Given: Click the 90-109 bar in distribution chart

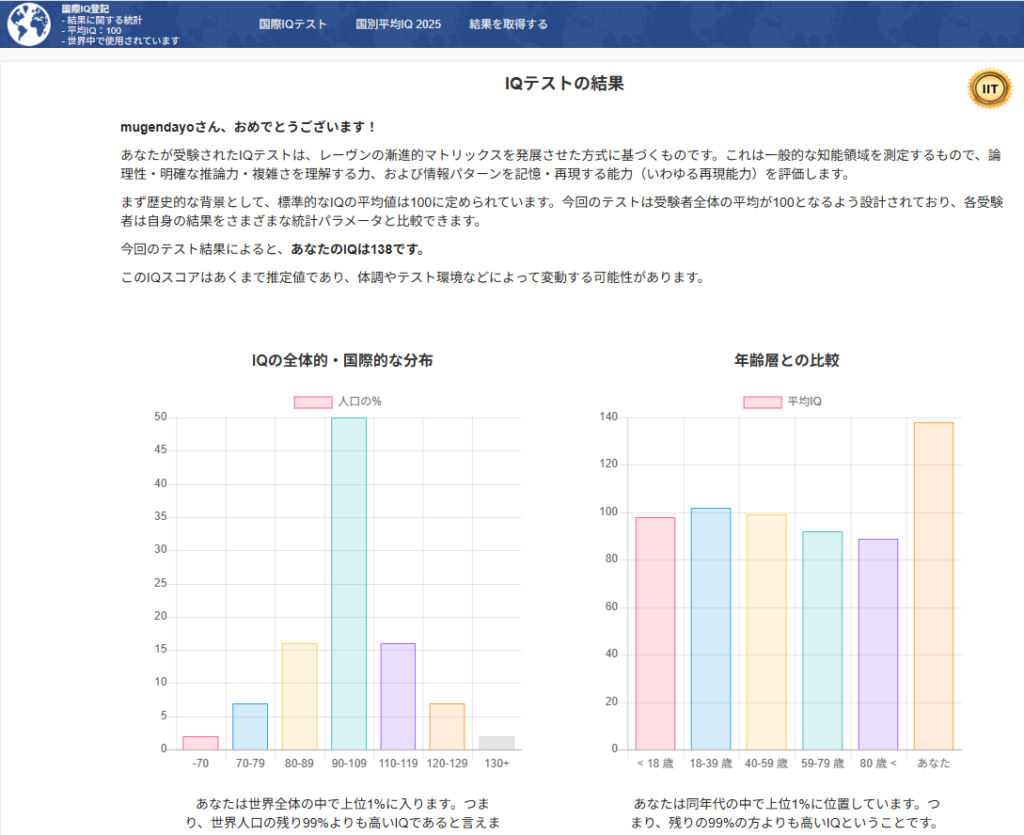Looking at the screenshot, I should click(349, 583).
